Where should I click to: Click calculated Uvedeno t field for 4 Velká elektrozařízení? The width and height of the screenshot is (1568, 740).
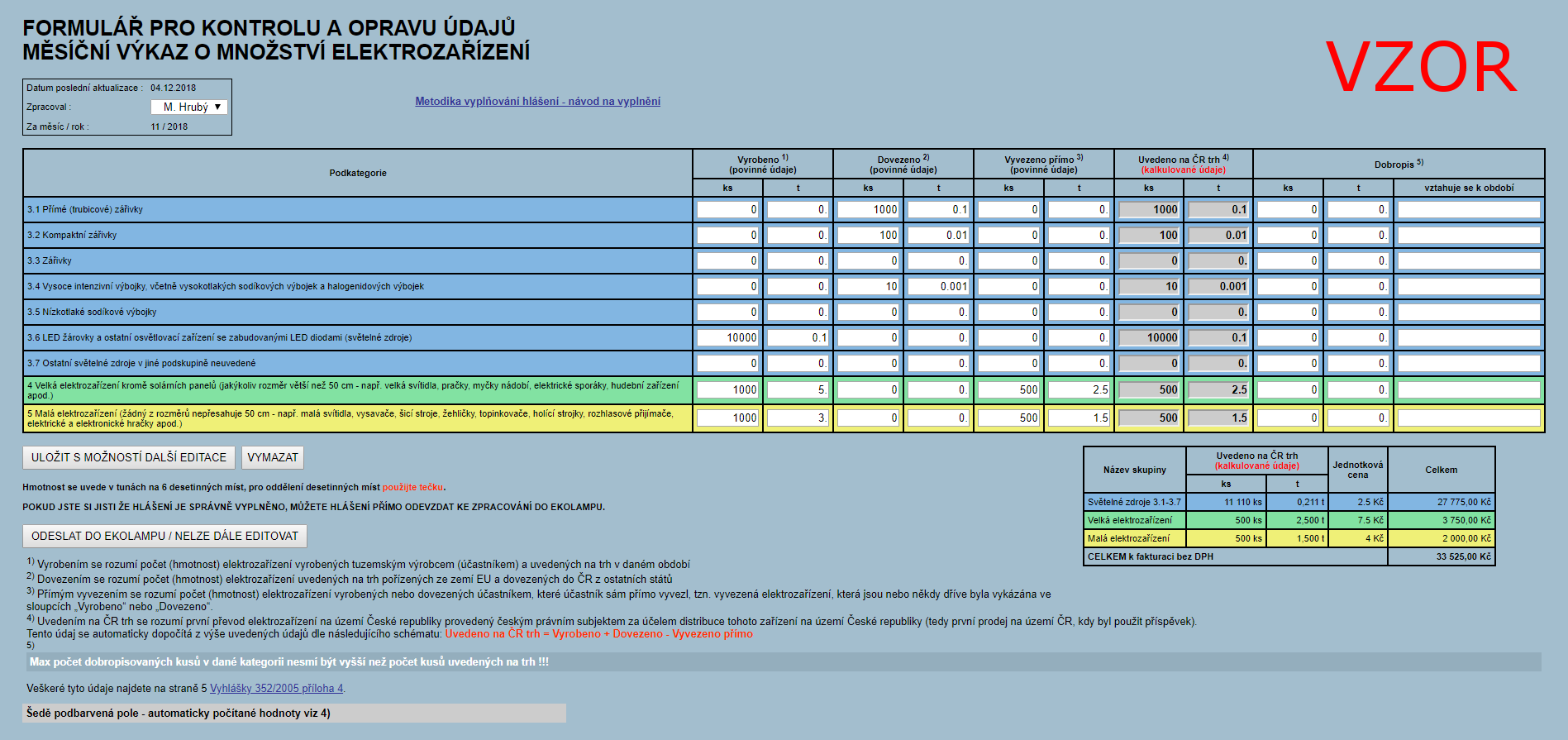click(x=1218, y=390)
